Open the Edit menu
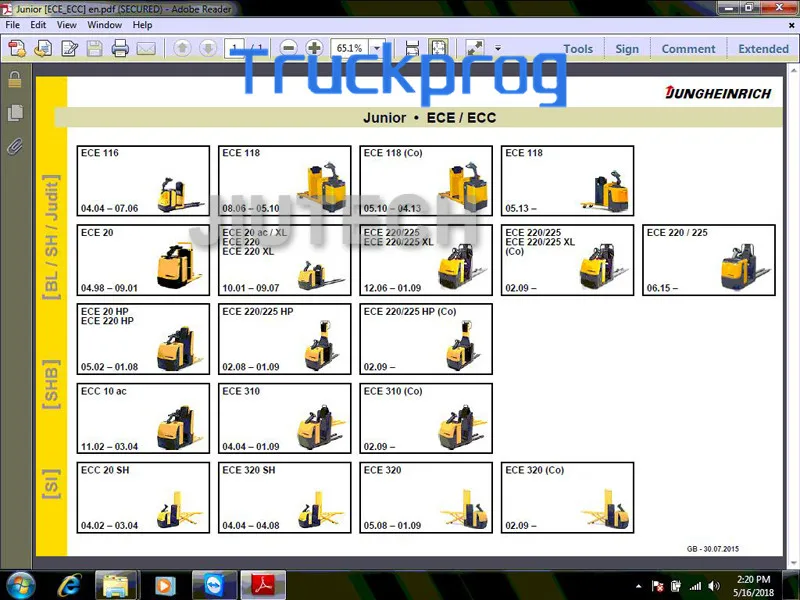 [x=38, y=25]
